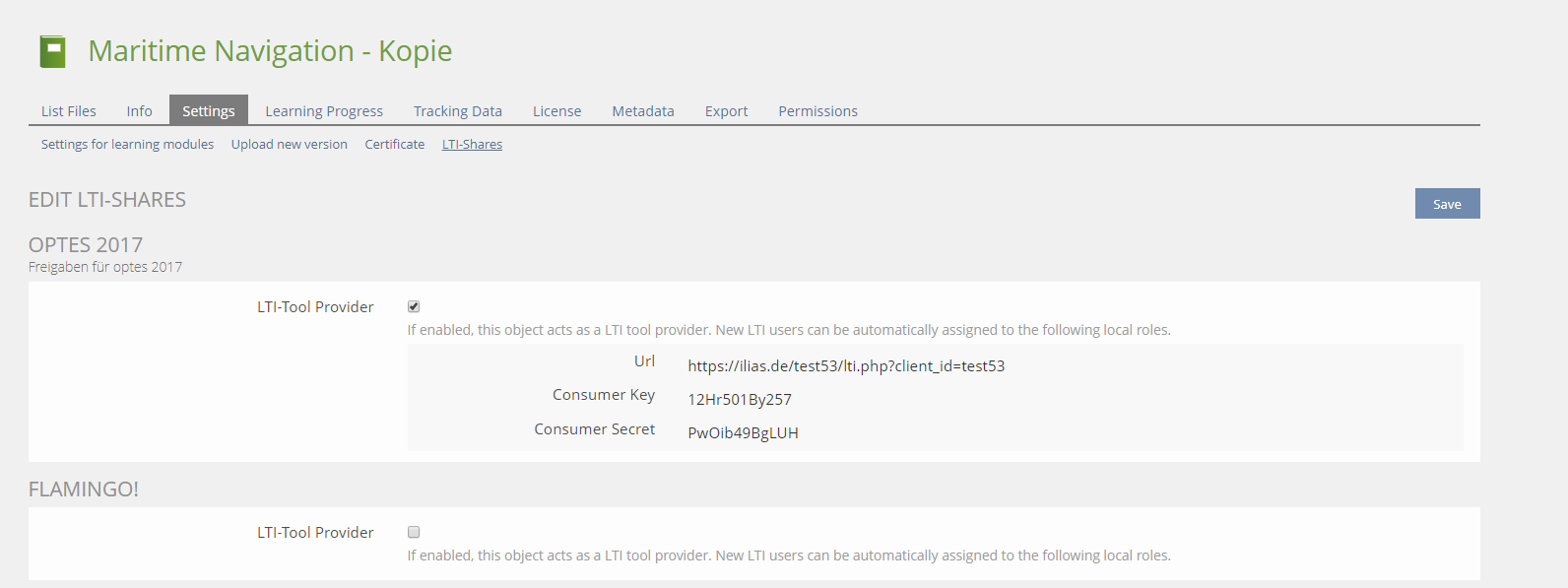Viewport: 1568px width, 588px height.
Task: Open the Certificate subtab
Action: [x=394, y=145]
